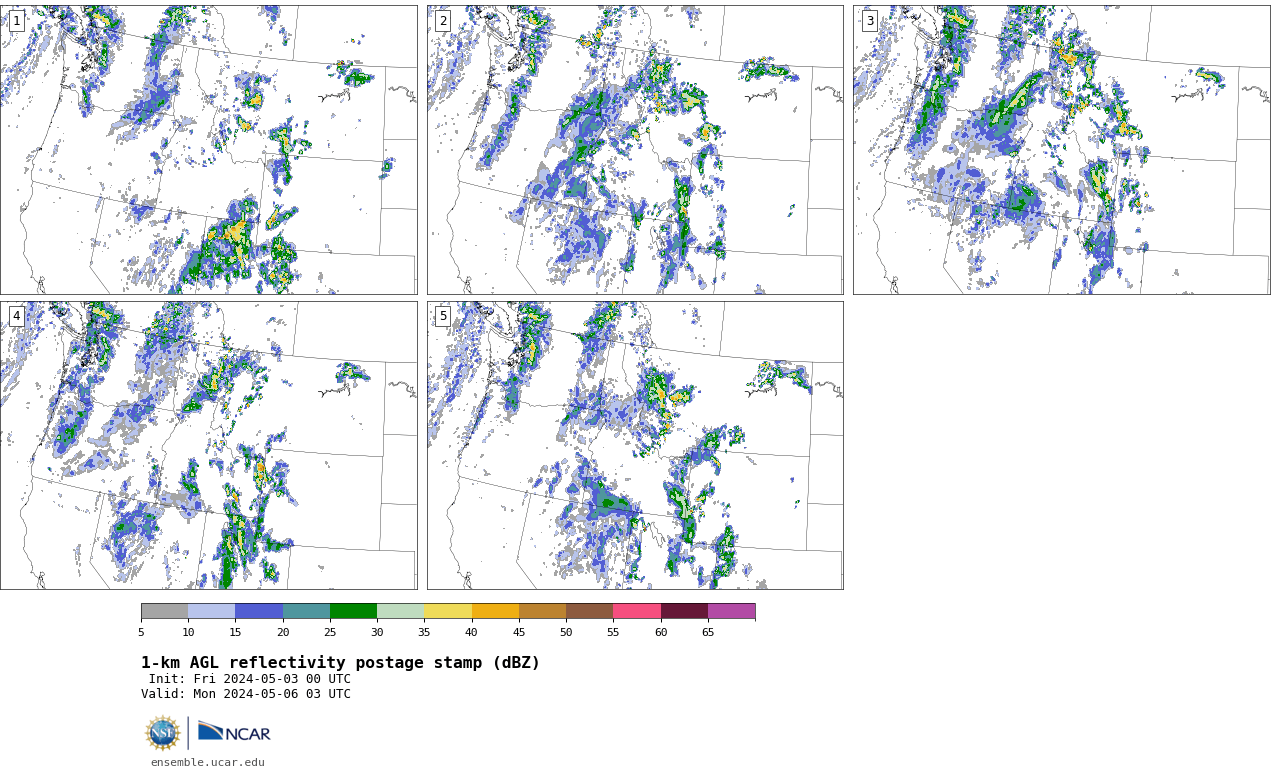This screenshot has width=1280, height=773.
Task: Open ensemble member 2 reflectivity map
Action: (635, 150)
